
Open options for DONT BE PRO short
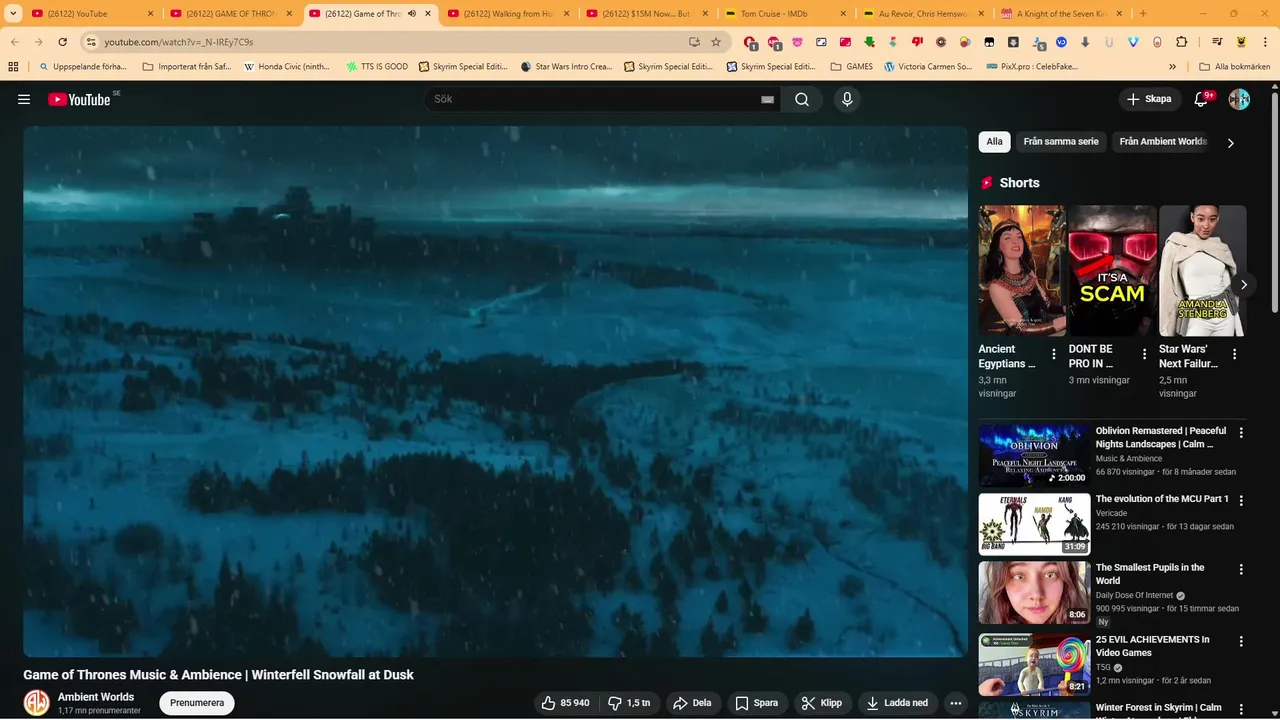click(x=1144, y=354)
